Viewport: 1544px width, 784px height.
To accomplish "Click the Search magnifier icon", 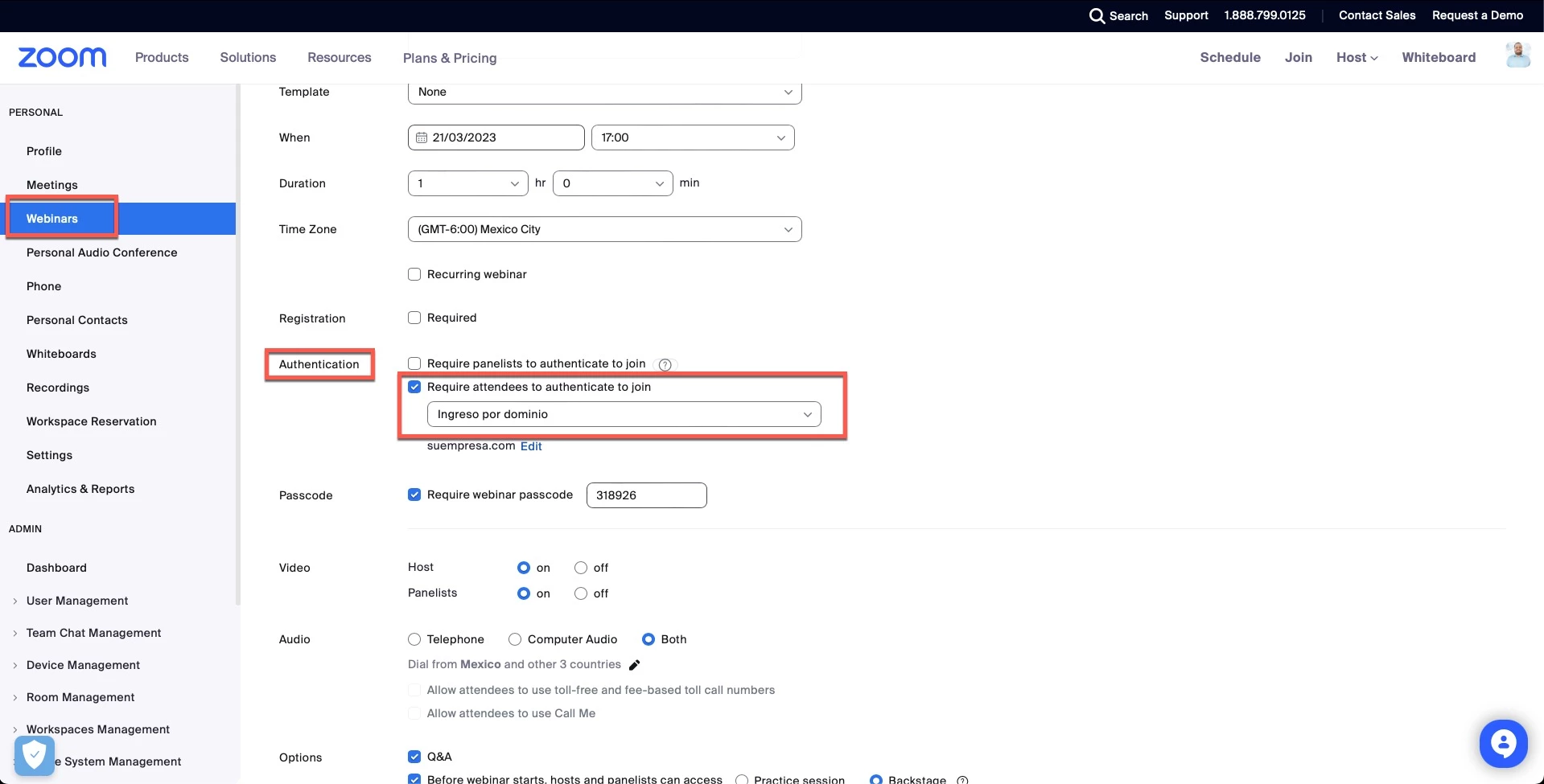I will coord(1097,15).
